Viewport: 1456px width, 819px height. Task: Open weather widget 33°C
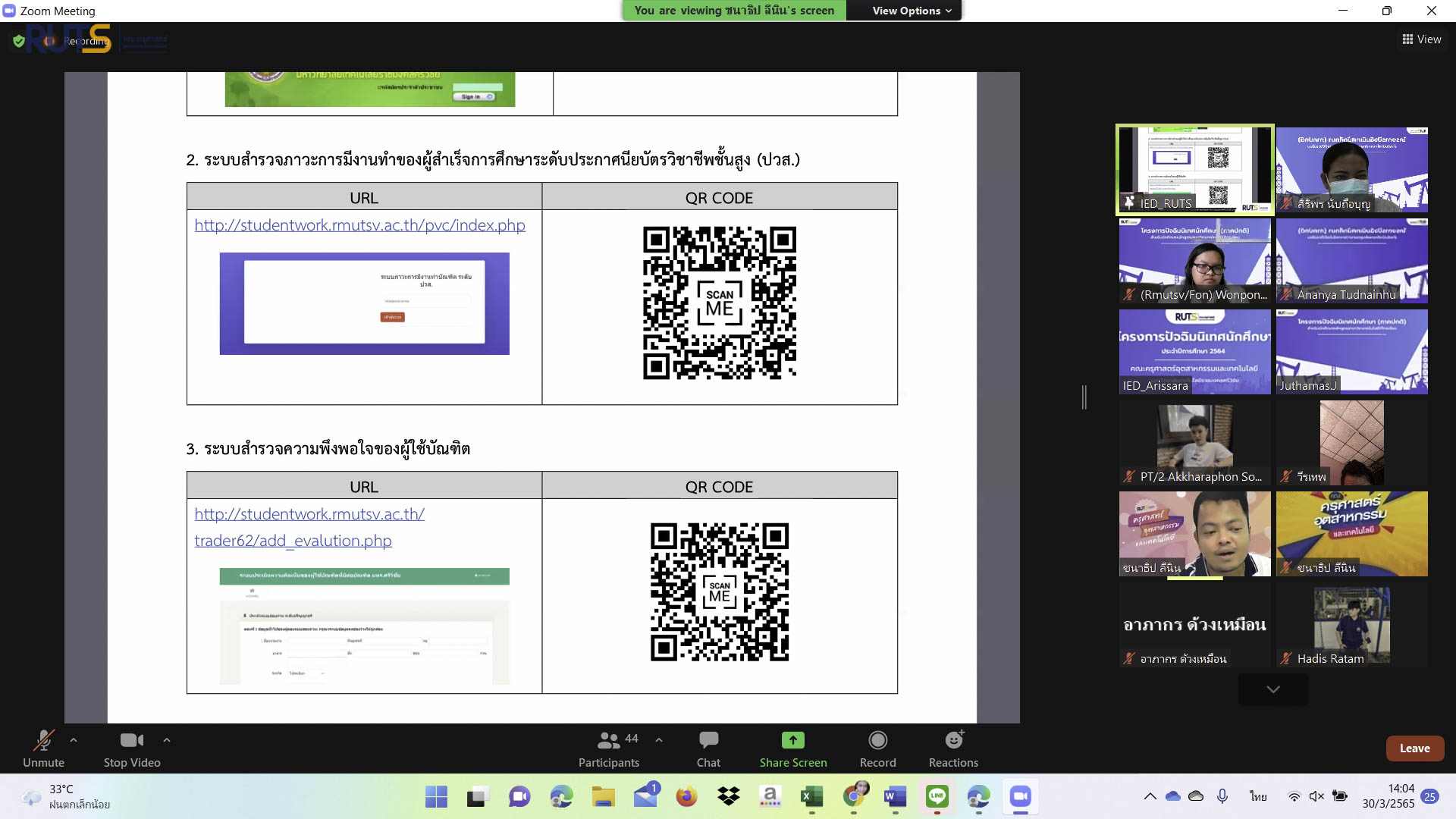pyautogui.click(x=67, y=797)
